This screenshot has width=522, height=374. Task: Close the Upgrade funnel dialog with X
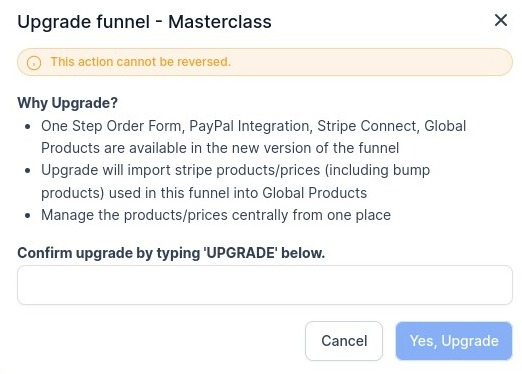[501, 20]
